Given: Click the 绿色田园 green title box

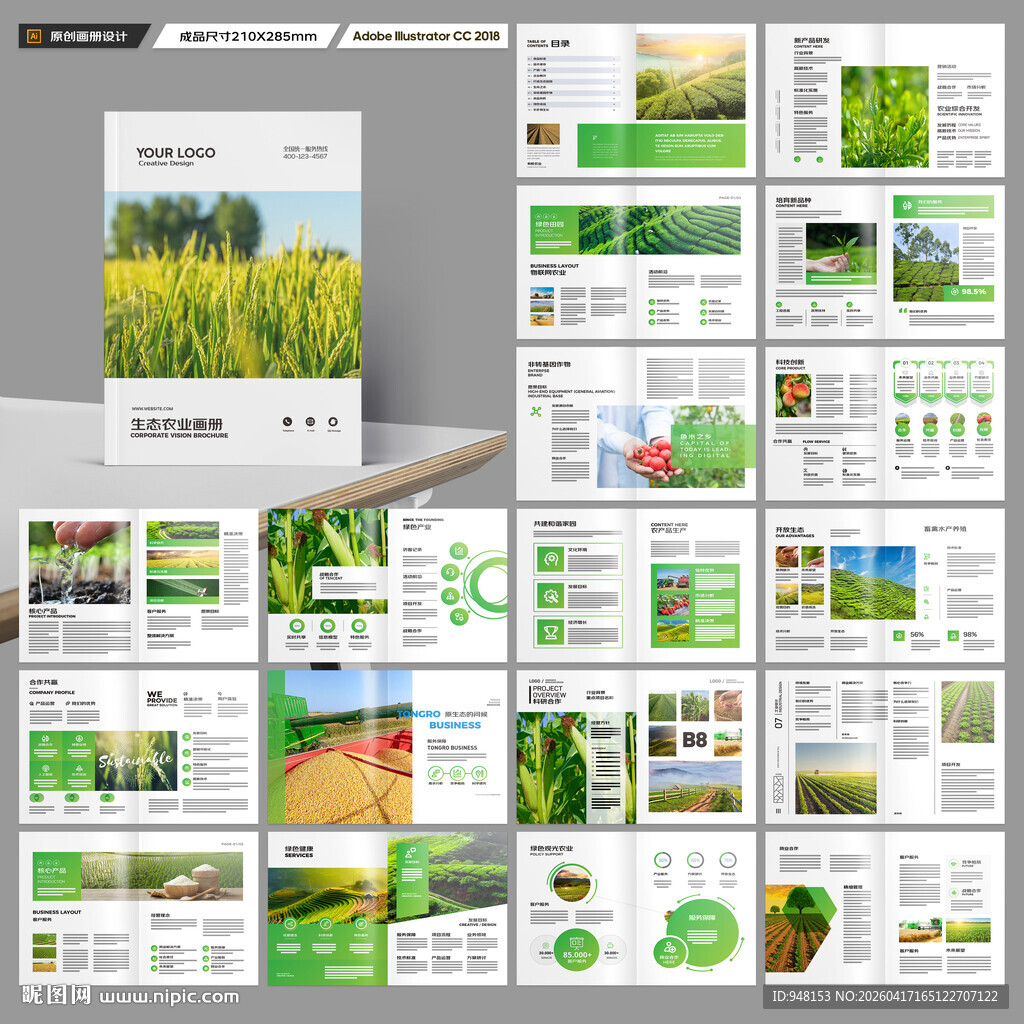Looking at the screenshot, I should pyautogui.click(x=554, y=231).
